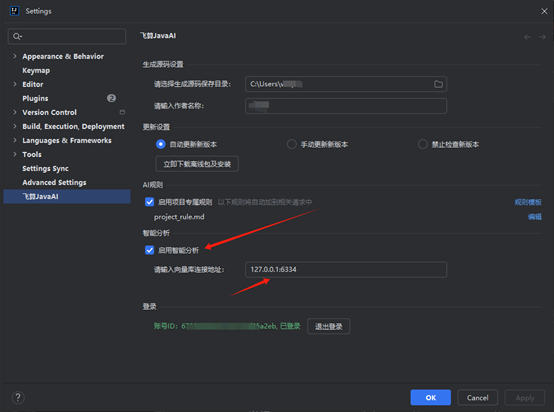The width and height of the screenshot is (554, 412).
Task: Click the 退出登录 logout button
Action: (x=329, y=326)
